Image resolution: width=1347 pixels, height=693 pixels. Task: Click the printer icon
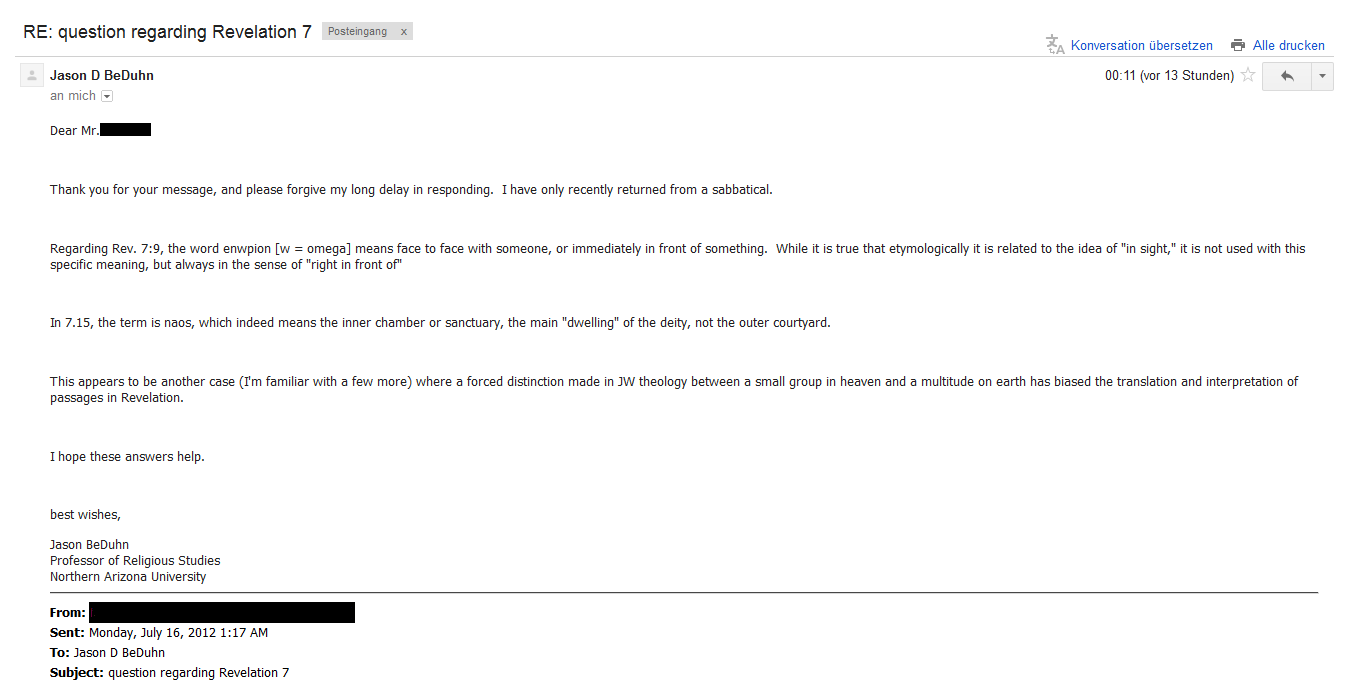[1238, 45]
